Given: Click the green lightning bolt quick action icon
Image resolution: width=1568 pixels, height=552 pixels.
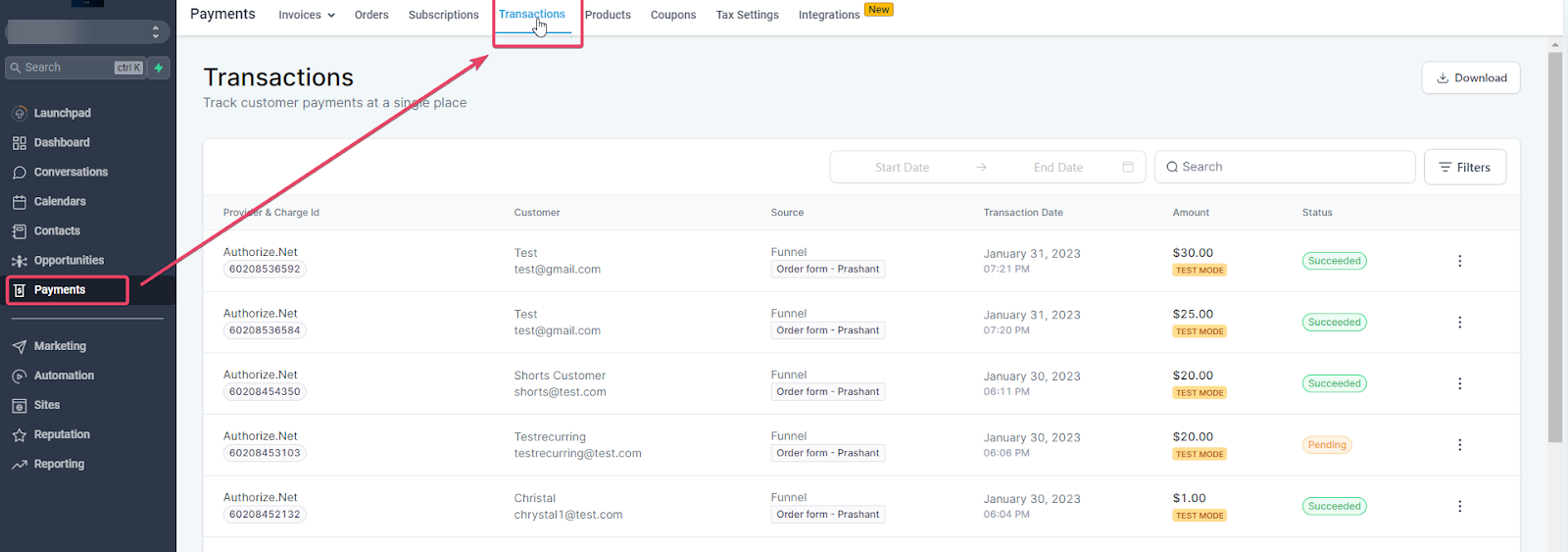Looking at the screenshot, I should click(x=159, y=68).
